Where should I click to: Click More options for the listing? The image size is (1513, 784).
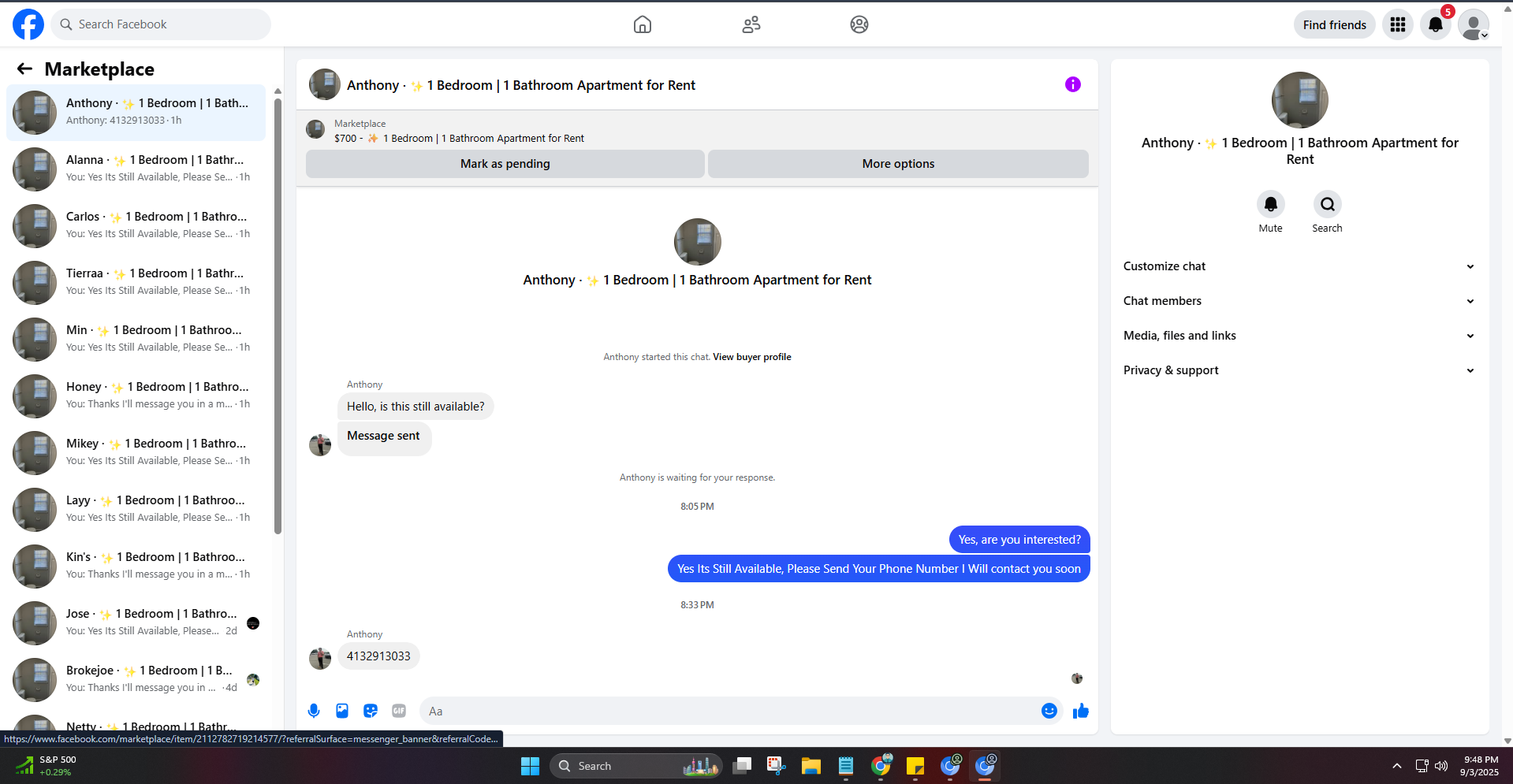tap(898, 164)
